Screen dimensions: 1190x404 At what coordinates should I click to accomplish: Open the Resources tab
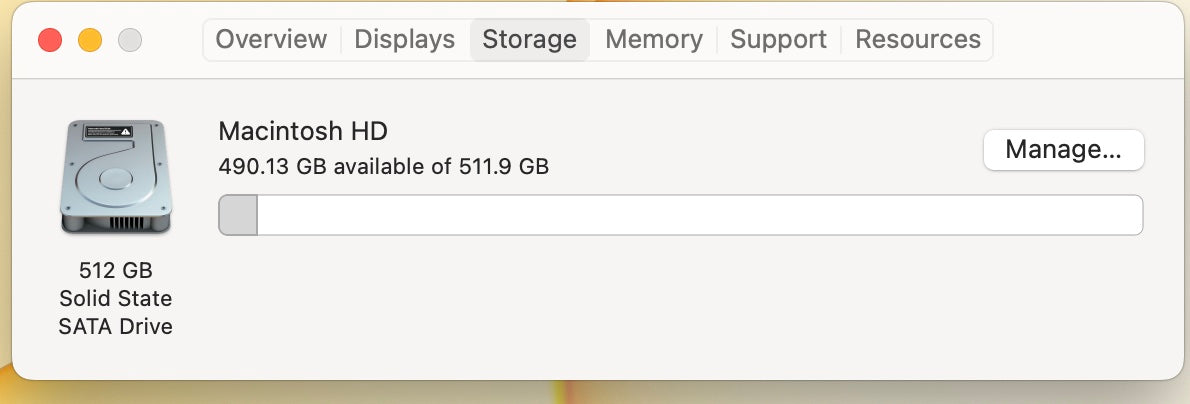(x=917, y=40)
